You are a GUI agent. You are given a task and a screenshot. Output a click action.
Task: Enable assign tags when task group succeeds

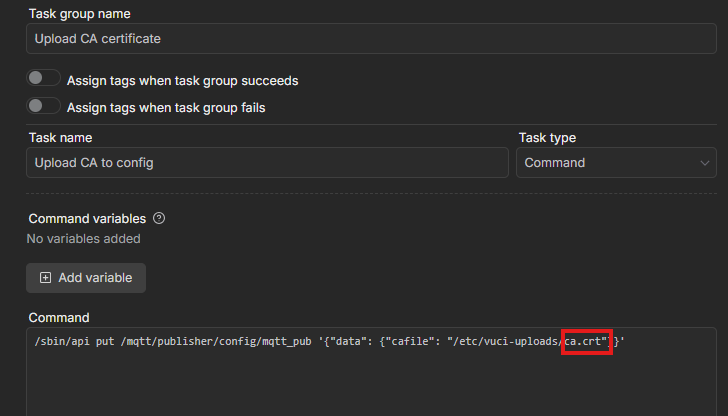click(44, 79)
